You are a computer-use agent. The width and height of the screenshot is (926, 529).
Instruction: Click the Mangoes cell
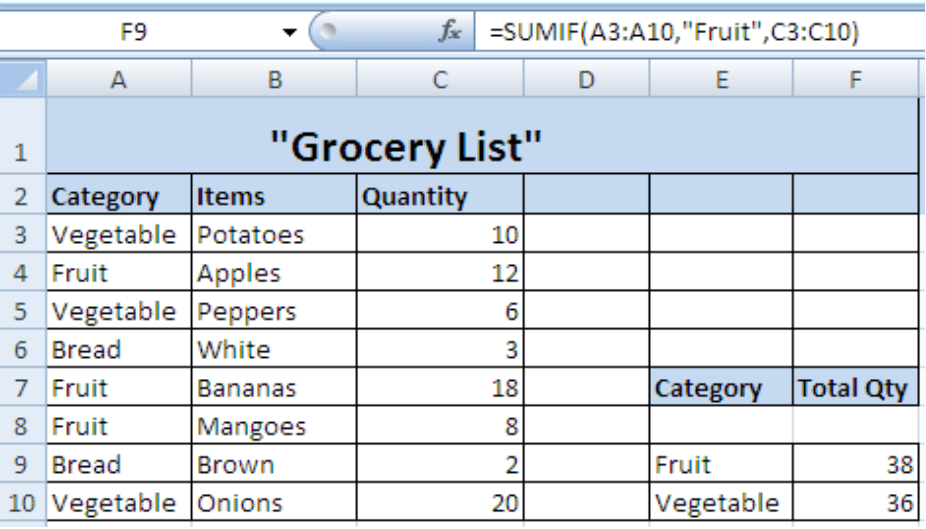point(274,427)
